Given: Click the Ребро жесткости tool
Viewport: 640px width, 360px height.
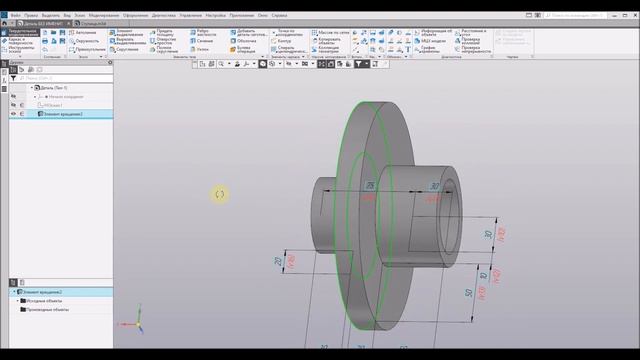Looking at the screenshot, I should tap(203, 32).
